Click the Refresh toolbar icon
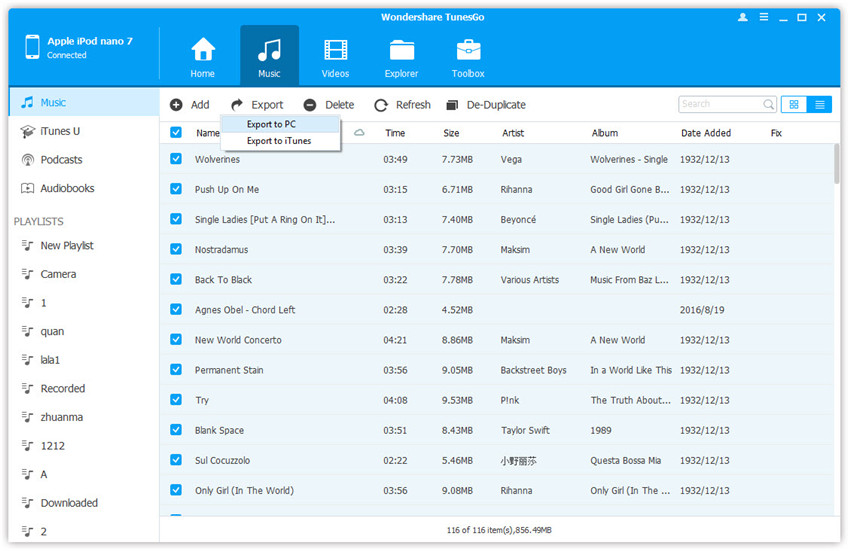850x551 pixels. pos(381,105)
